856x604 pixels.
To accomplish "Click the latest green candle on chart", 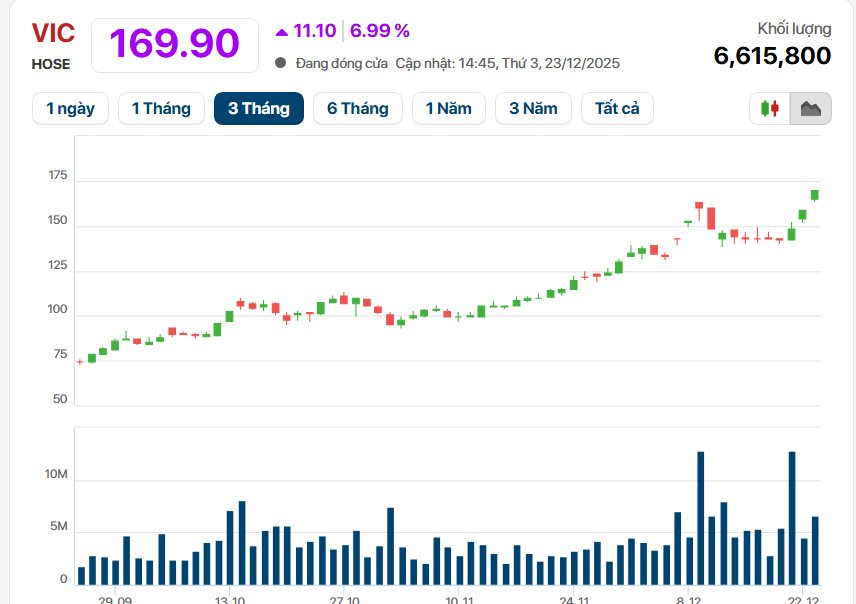I will 814,195.
